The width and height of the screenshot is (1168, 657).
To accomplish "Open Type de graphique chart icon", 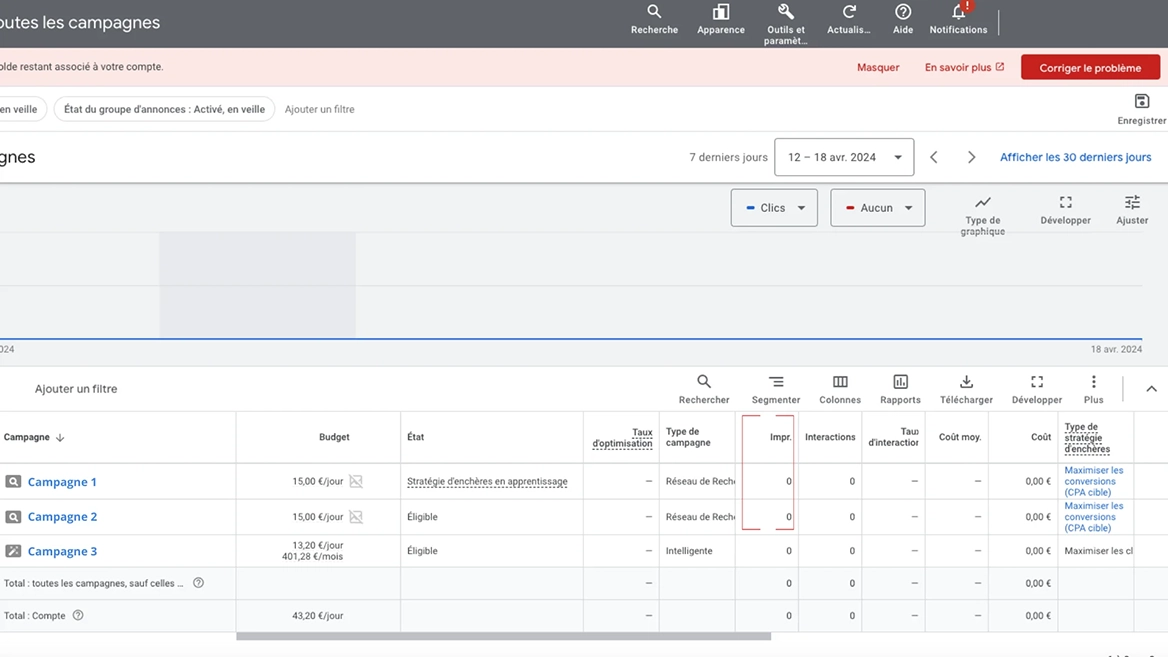I will 983,203.
